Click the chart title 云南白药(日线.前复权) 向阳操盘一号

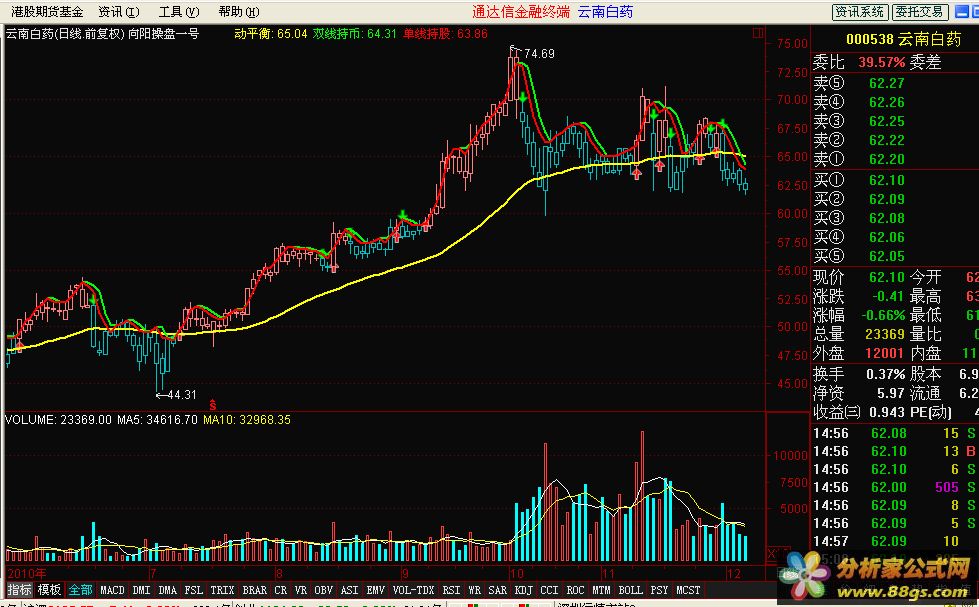click(102, 34)
